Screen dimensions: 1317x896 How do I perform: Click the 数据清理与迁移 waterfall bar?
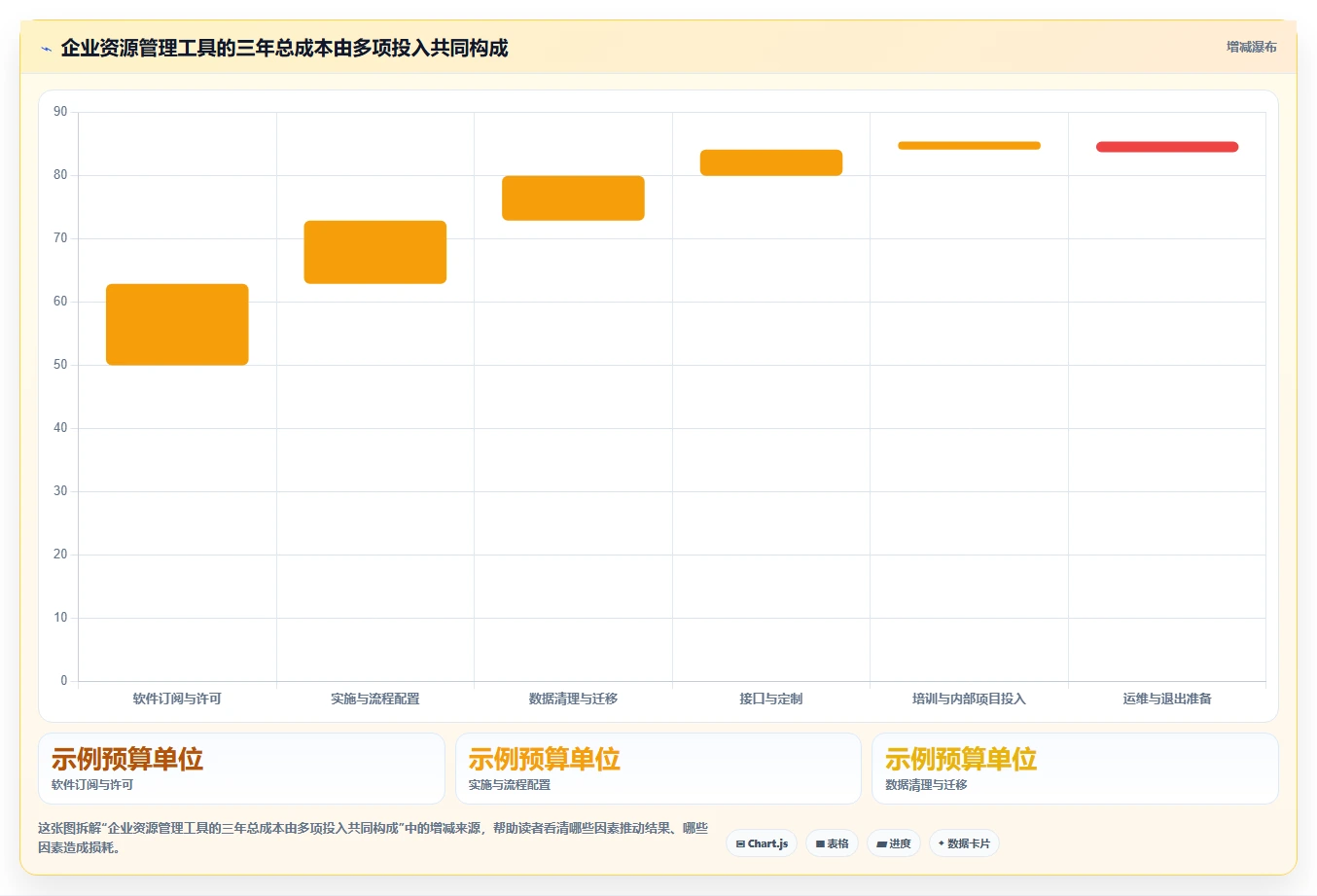(573, 198)
